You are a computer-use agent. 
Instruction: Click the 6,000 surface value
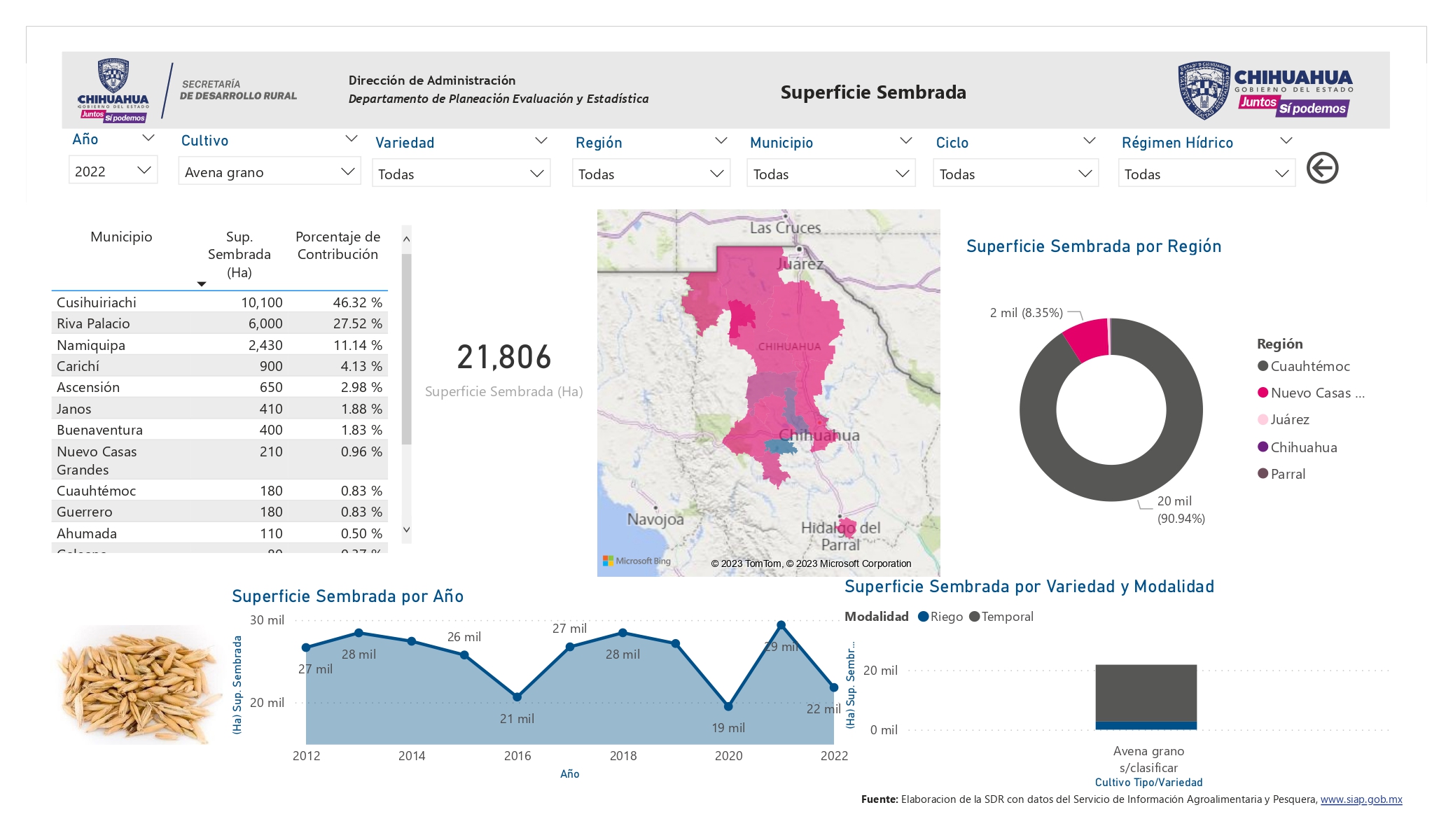coord(265,323)
